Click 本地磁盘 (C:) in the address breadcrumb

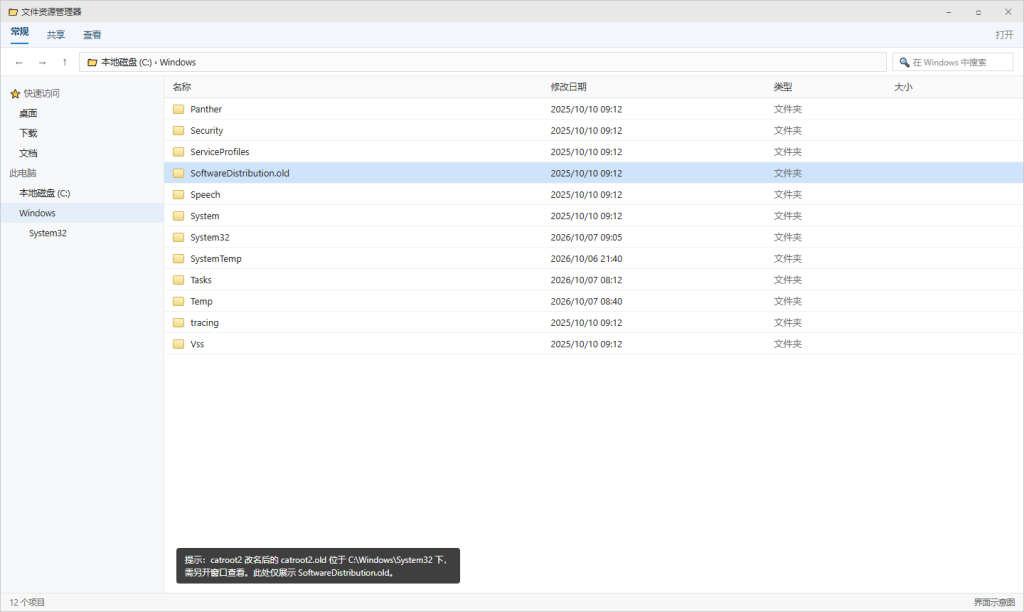126,63
